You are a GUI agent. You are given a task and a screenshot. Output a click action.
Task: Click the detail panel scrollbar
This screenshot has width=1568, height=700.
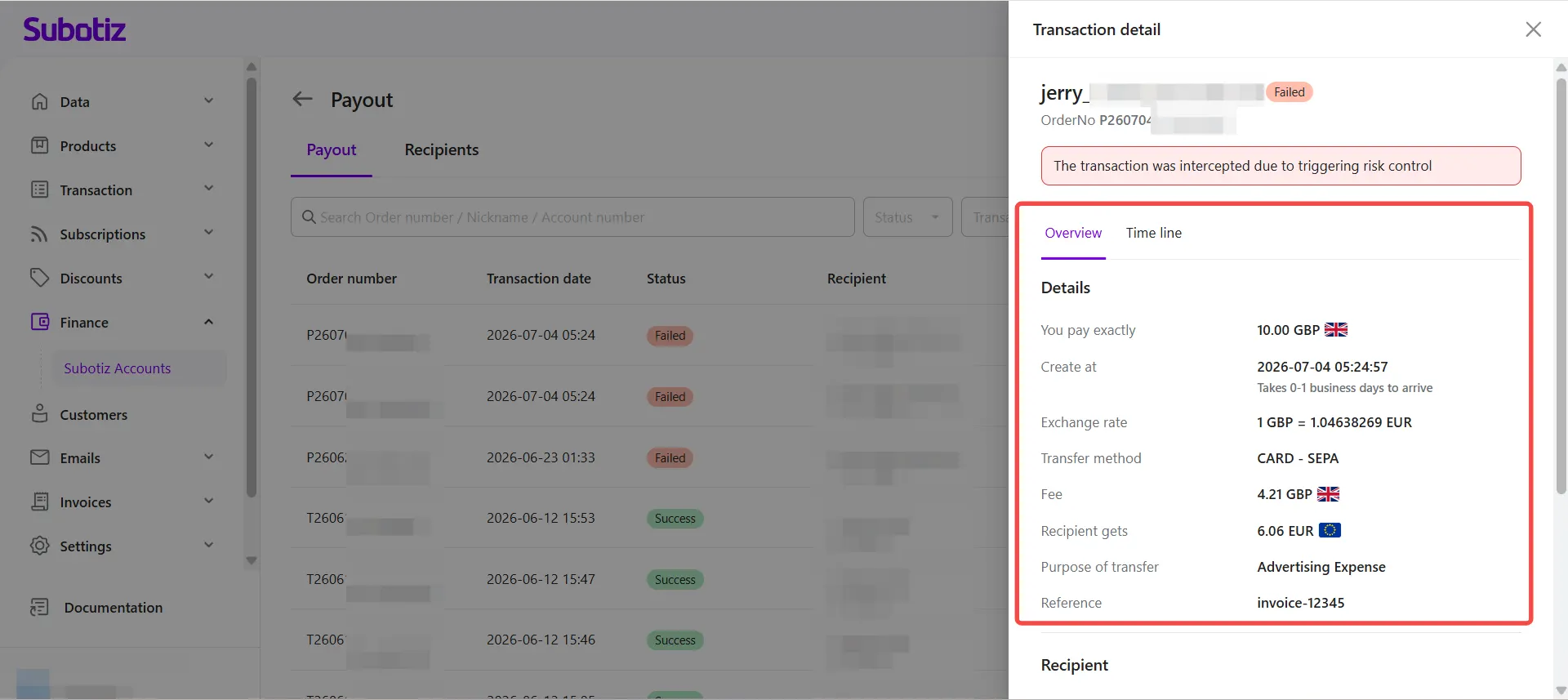coord(1561,286)
